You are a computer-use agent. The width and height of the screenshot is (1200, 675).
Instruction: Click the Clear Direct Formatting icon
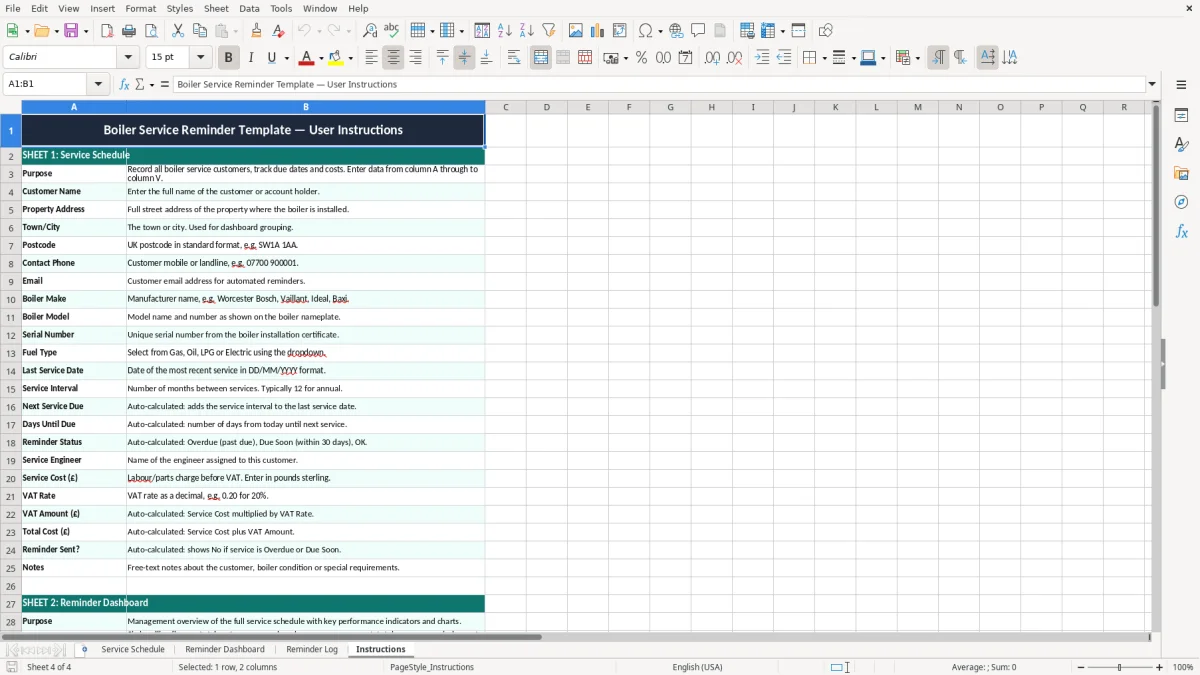(x=279, y=31)
